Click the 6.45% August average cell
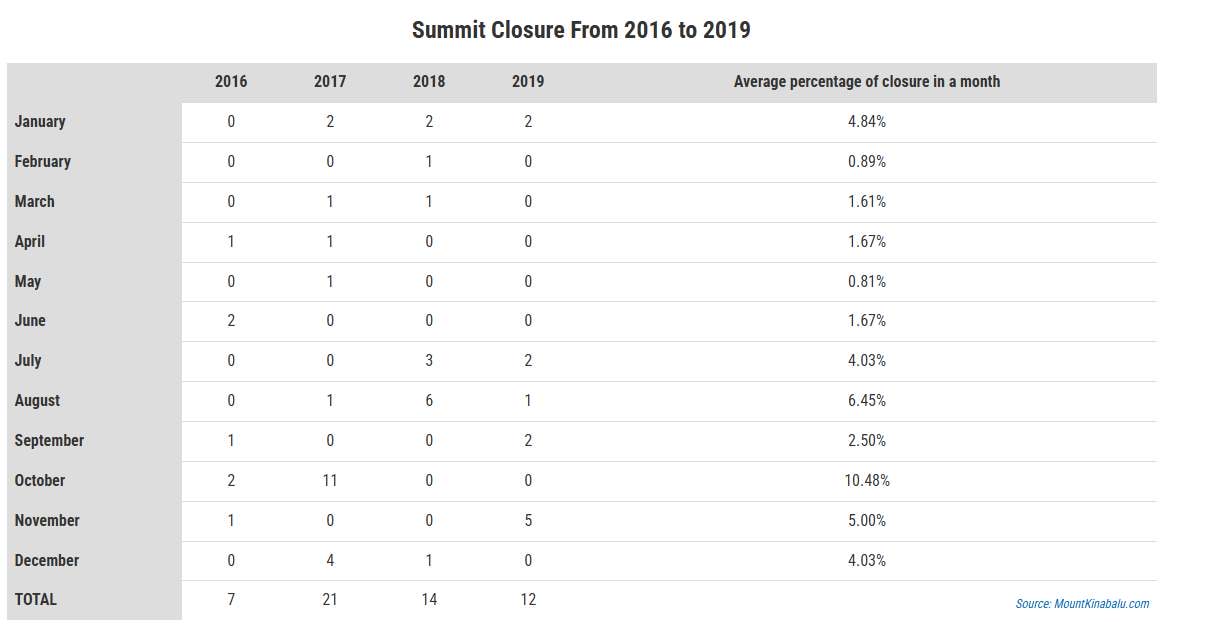 (867, 401)
